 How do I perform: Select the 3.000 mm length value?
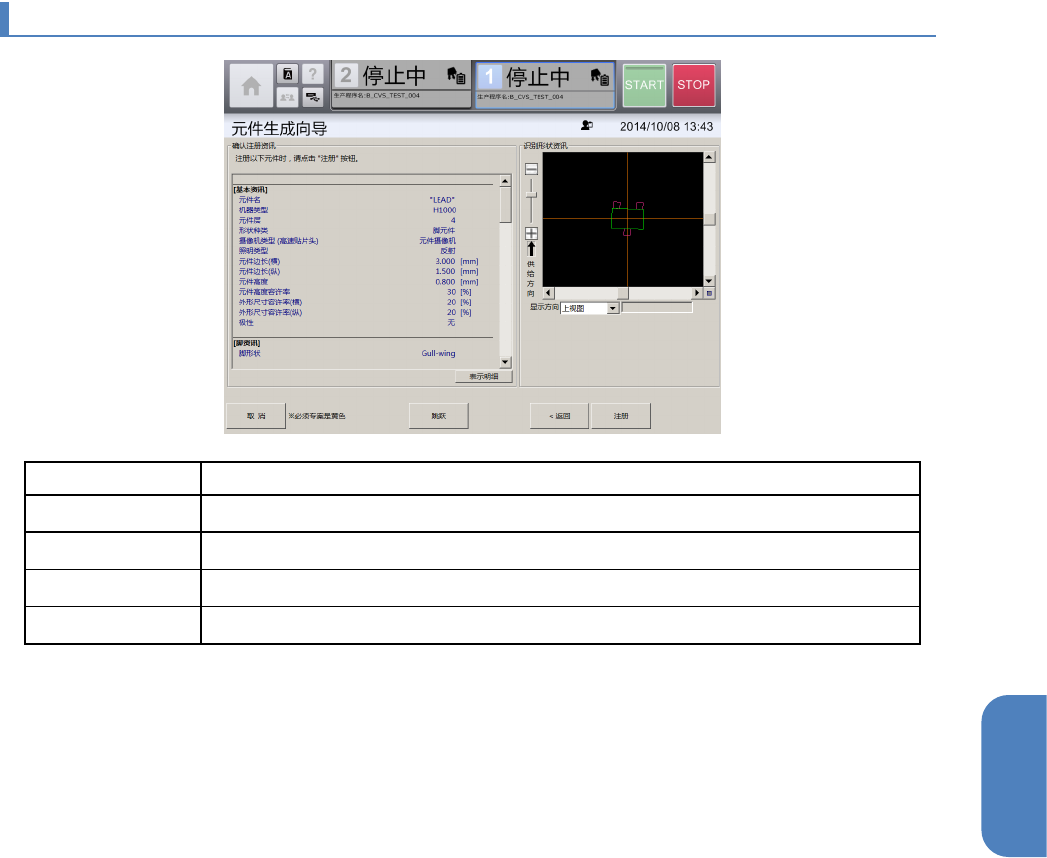pos(445,261)
